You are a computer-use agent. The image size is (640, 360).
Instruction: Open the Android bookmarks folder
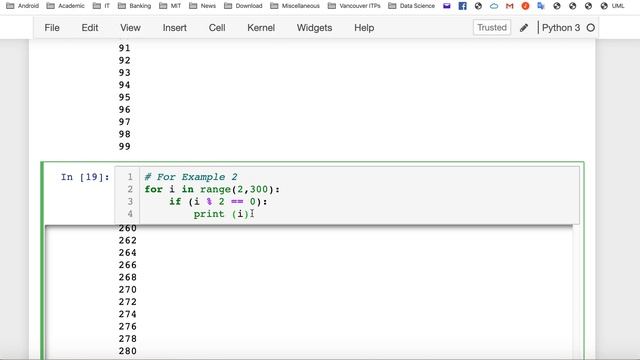[x=22, y=6]
